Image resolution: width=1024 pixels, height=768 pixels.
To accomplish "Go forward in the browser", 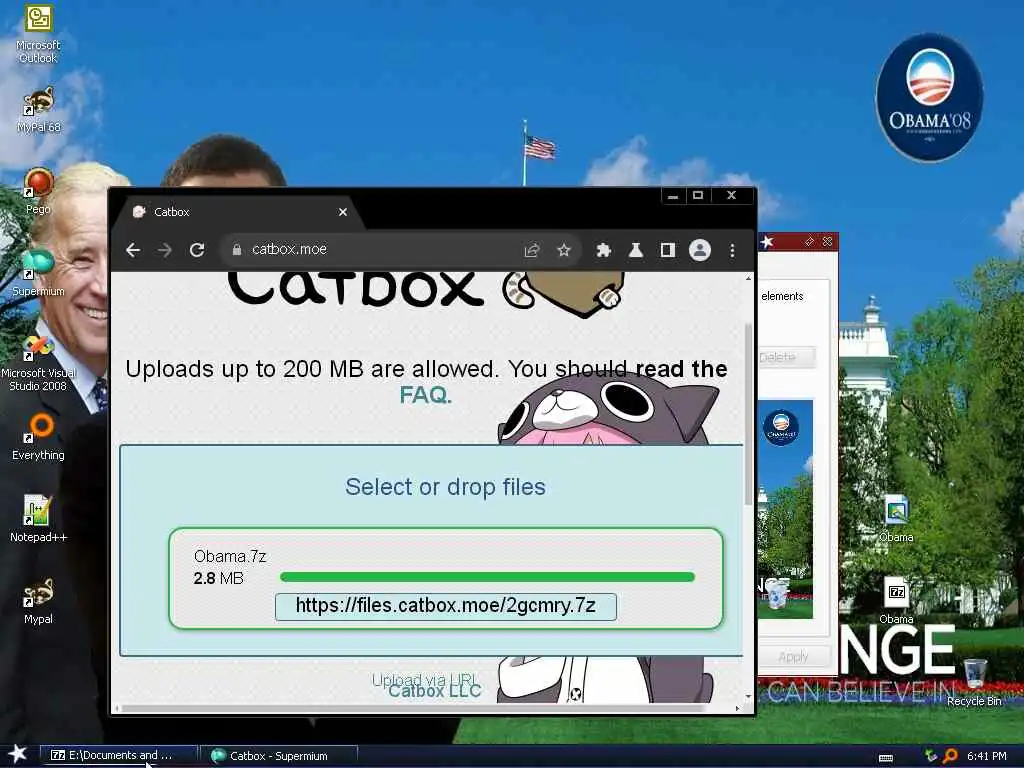I will click(x=165, y=250).
